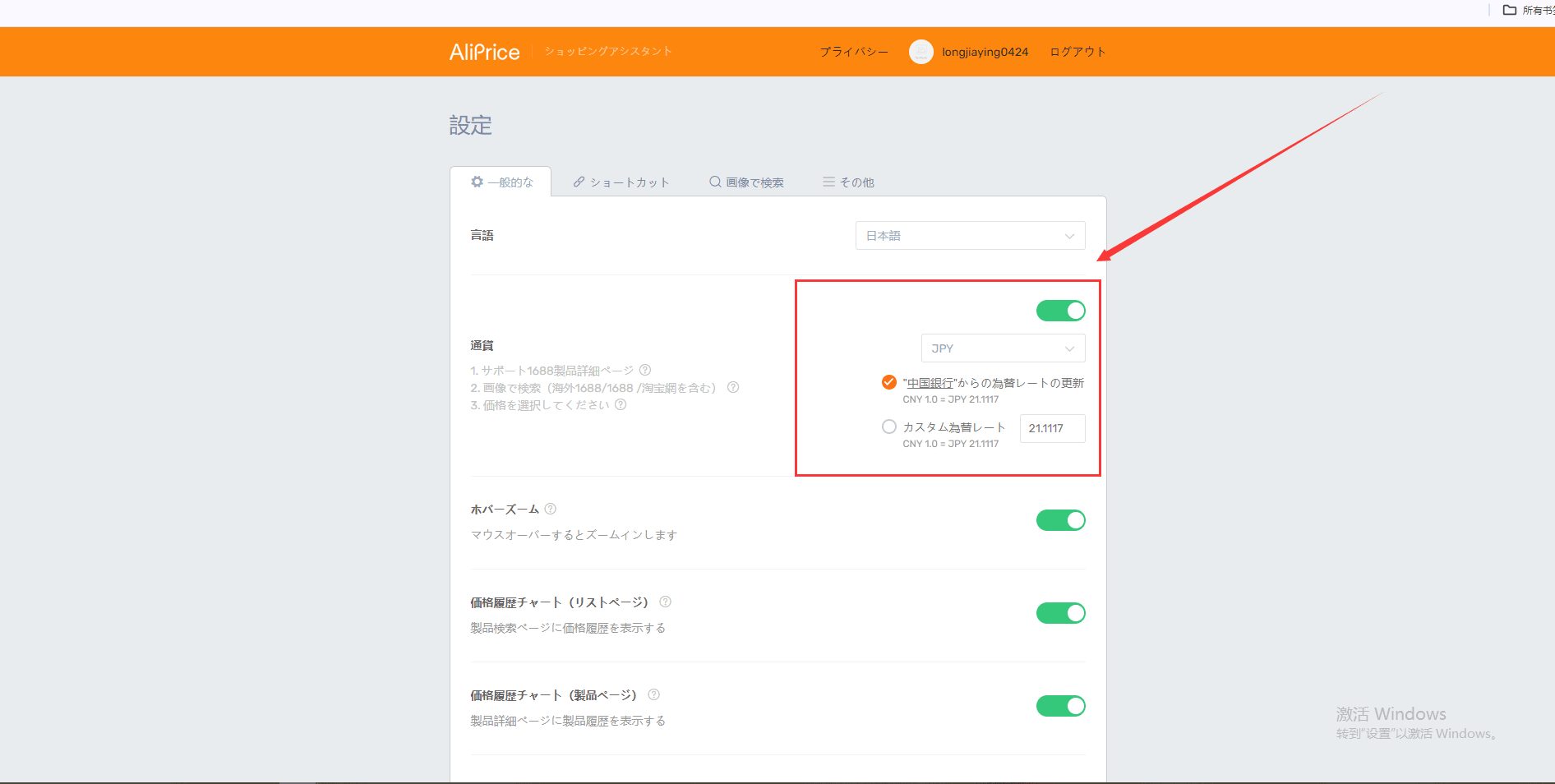Click the gear icon on 一般的な tab
The image size is (1555, 784).
pos(477,182)
